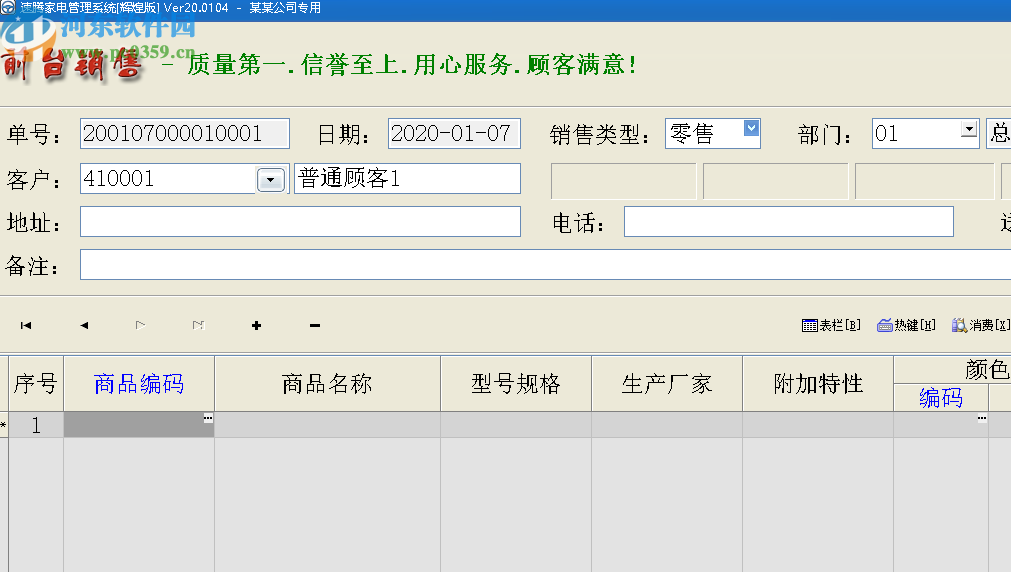Click the 部门 combo box showing 01
The width and height of the screenshot is (1011, 572).
click(925, 133)
